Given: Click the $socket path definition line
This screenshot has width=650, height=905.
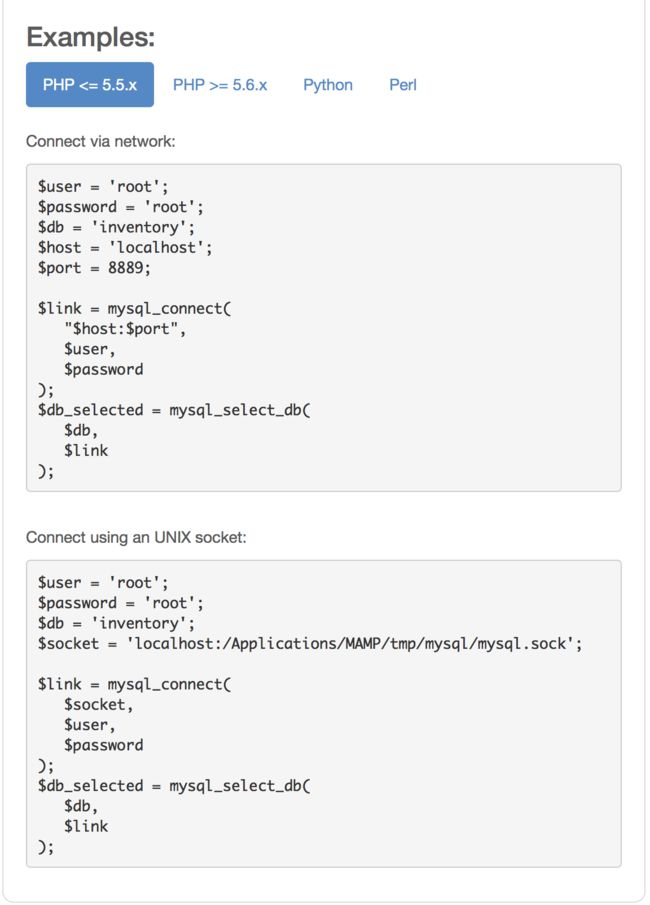Looking at the screenshot, I should click(310, 644).
